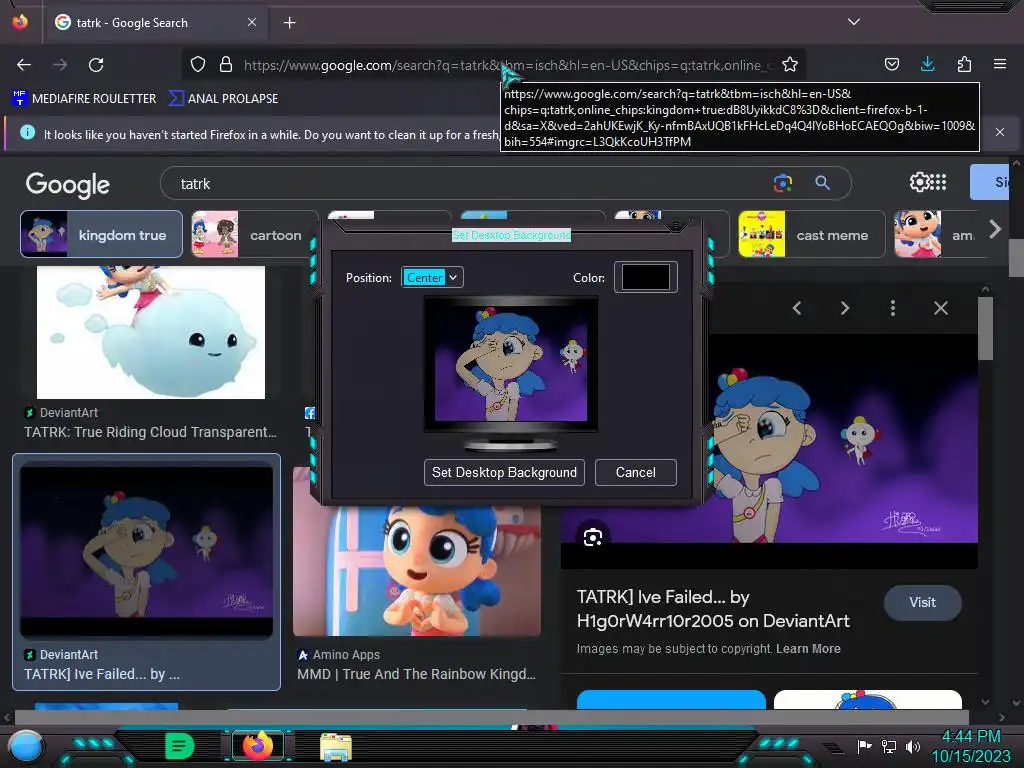Click the magnifier search button
Image resolution: width=1024 pixels, height=768 pixels.
[x=823, y=183]
